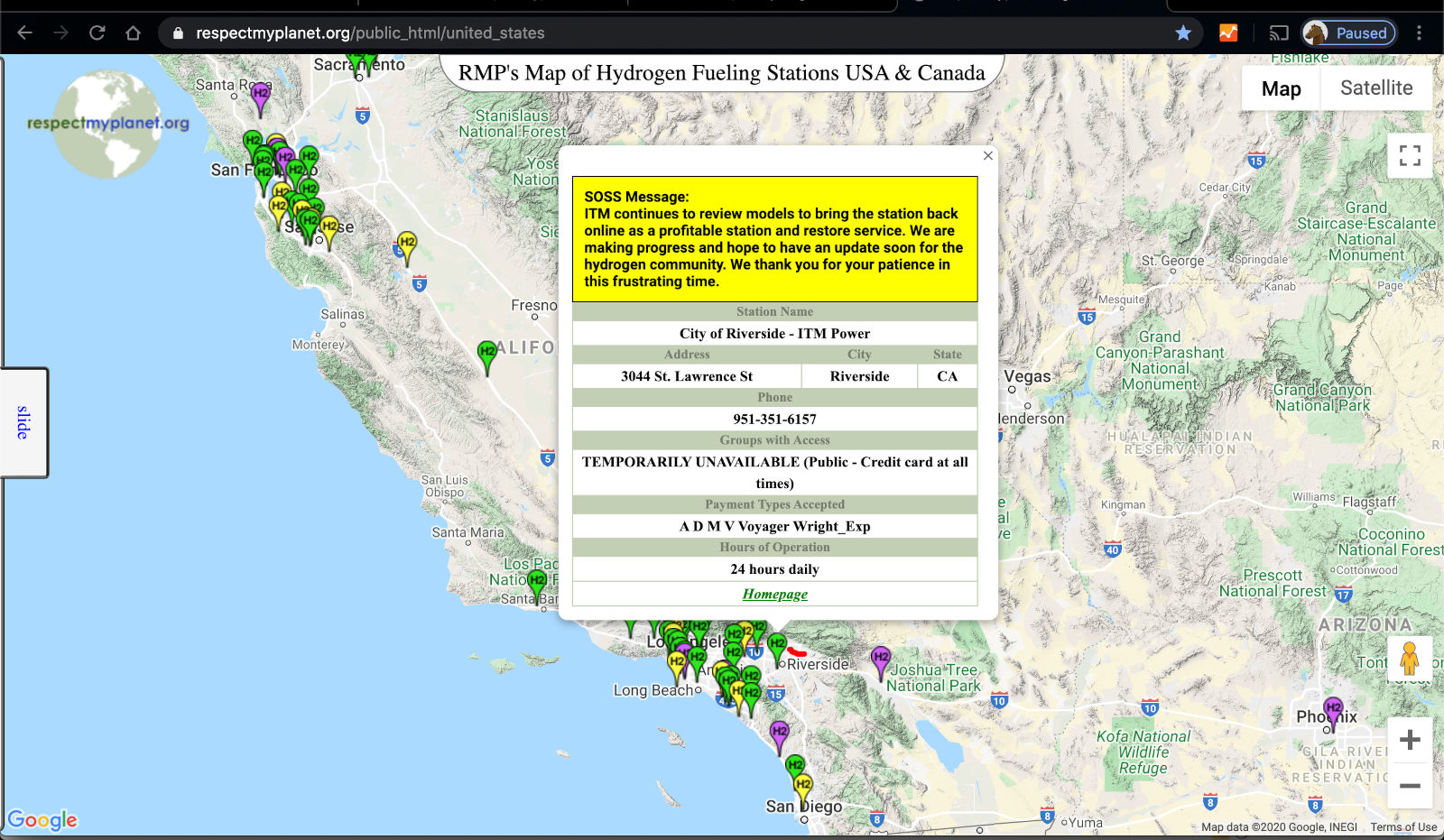The image size is (1444, 840).
Task: Switch to Map view
Action: tap(1281, 88)
